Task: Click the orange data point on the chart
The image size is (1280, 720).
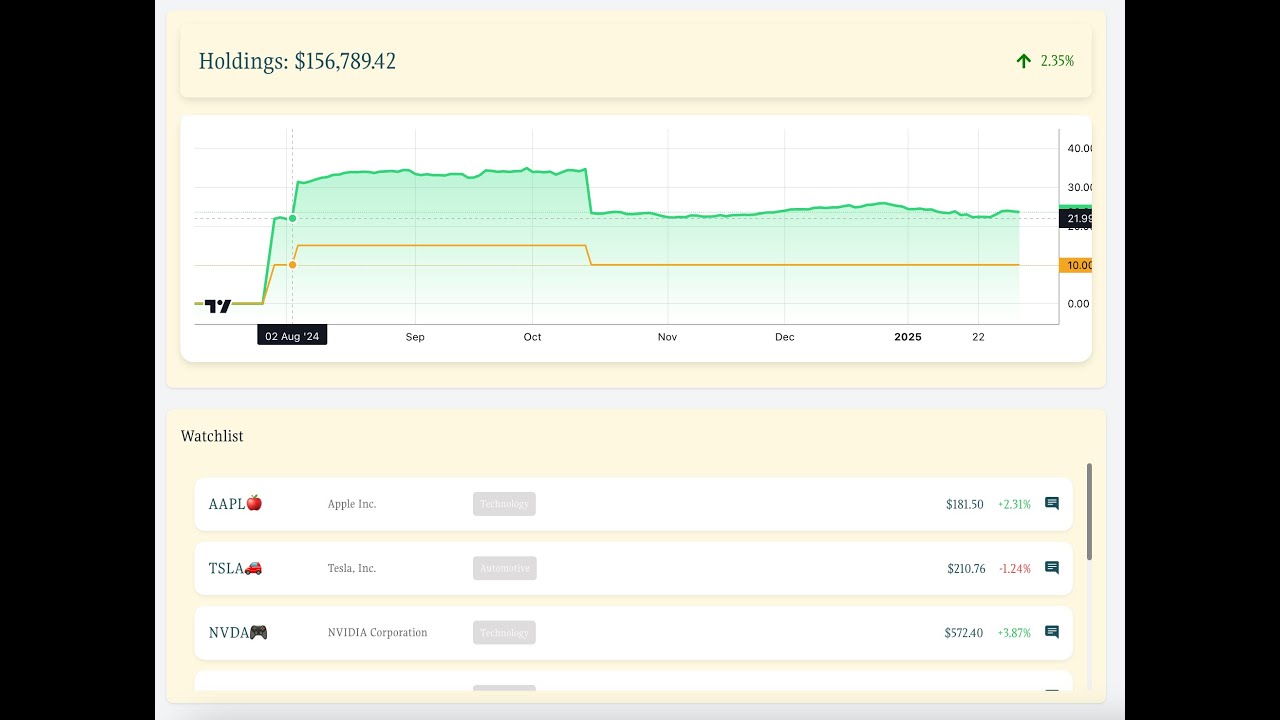Action: tap(292, 264)
